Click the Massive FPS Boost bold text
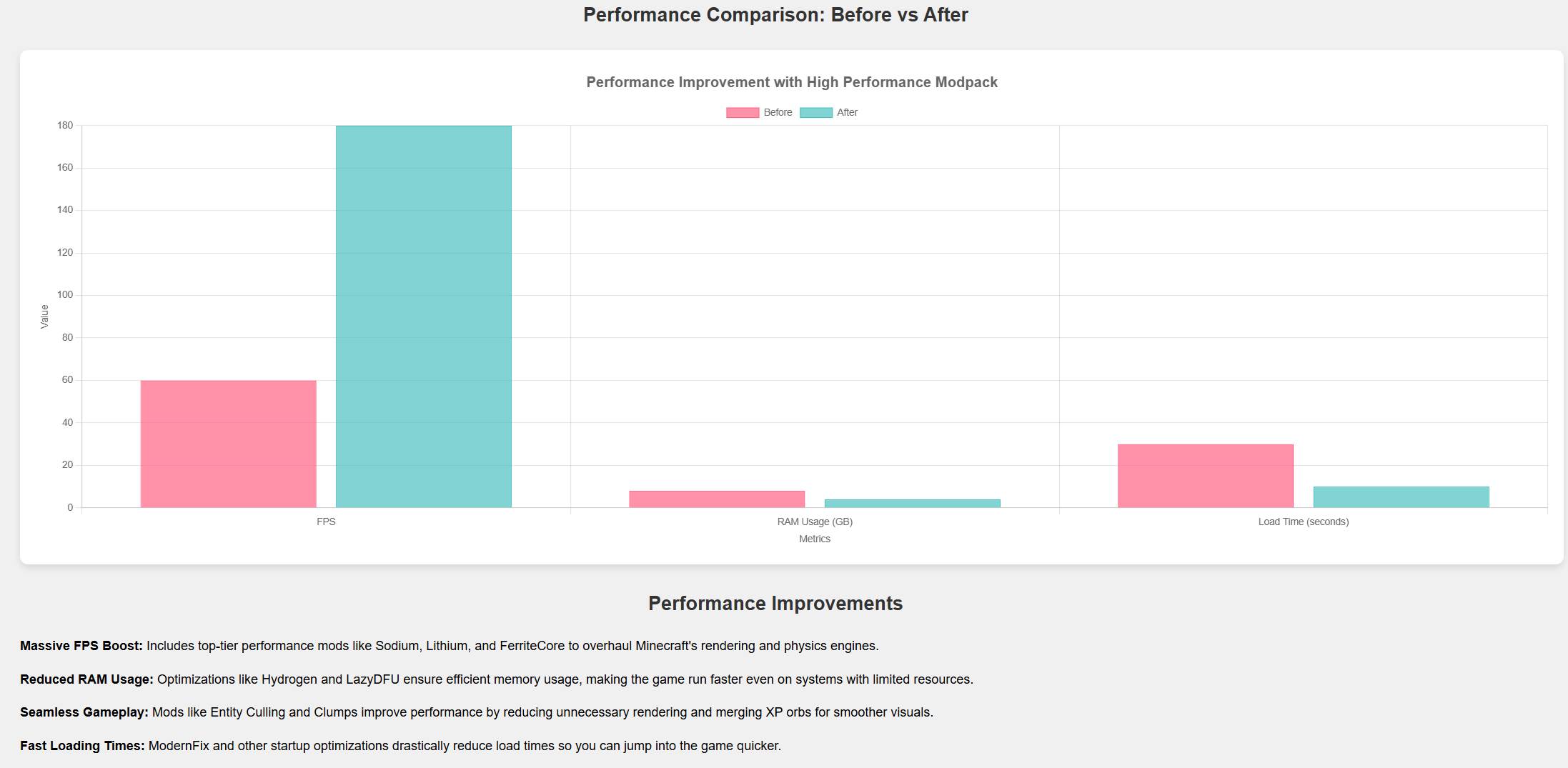1568x768 pixels. (x=81, y=646)
